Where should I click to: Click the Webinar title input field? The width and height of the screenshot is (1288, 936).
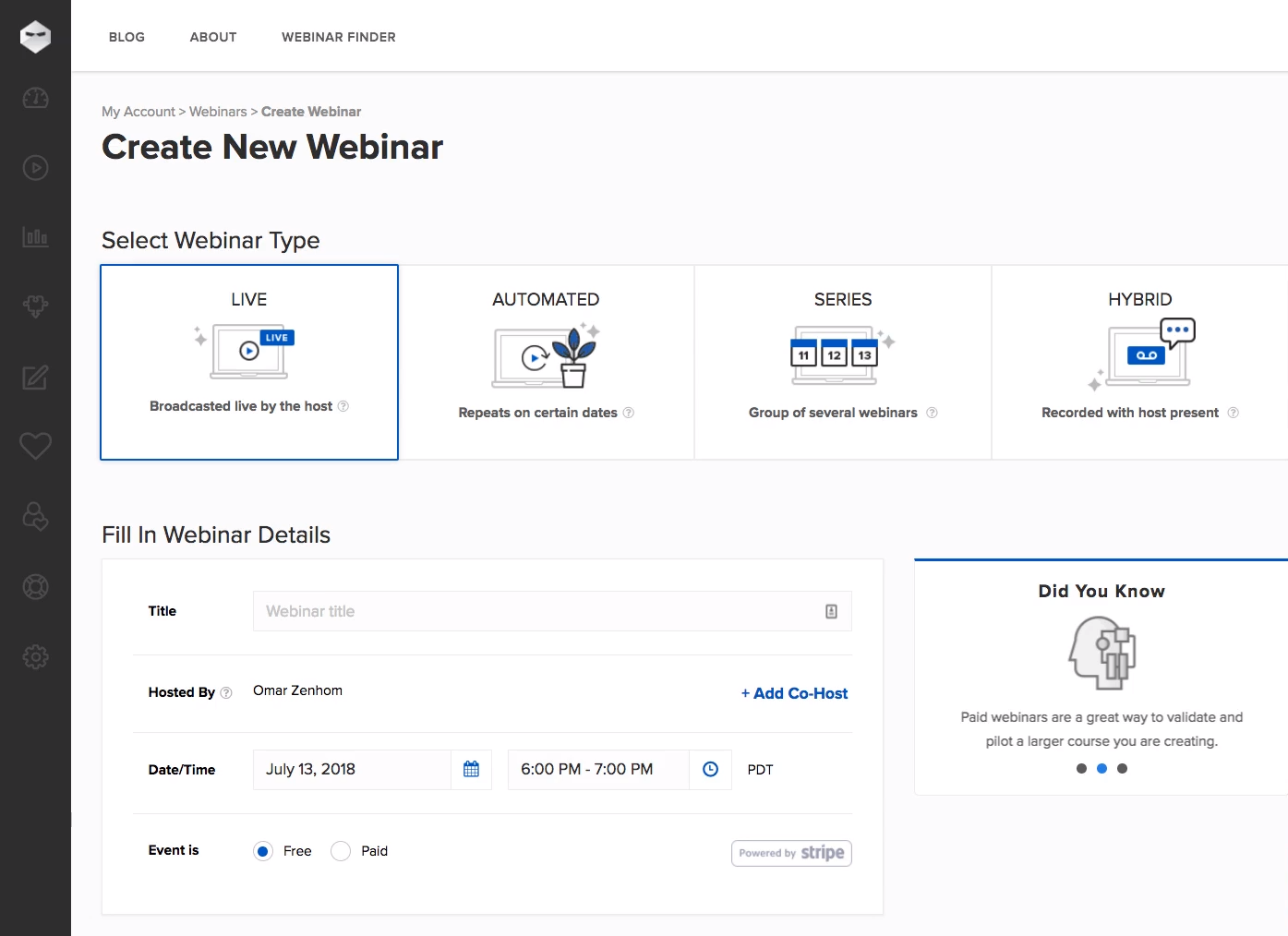552,611
